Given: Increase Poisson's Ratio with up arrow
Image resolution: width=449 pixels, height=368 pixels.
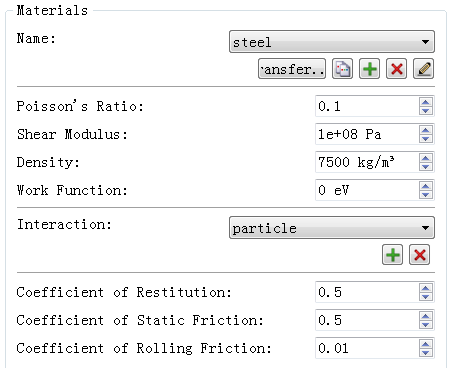Looking at the screenshot, I should click(426, 102).
